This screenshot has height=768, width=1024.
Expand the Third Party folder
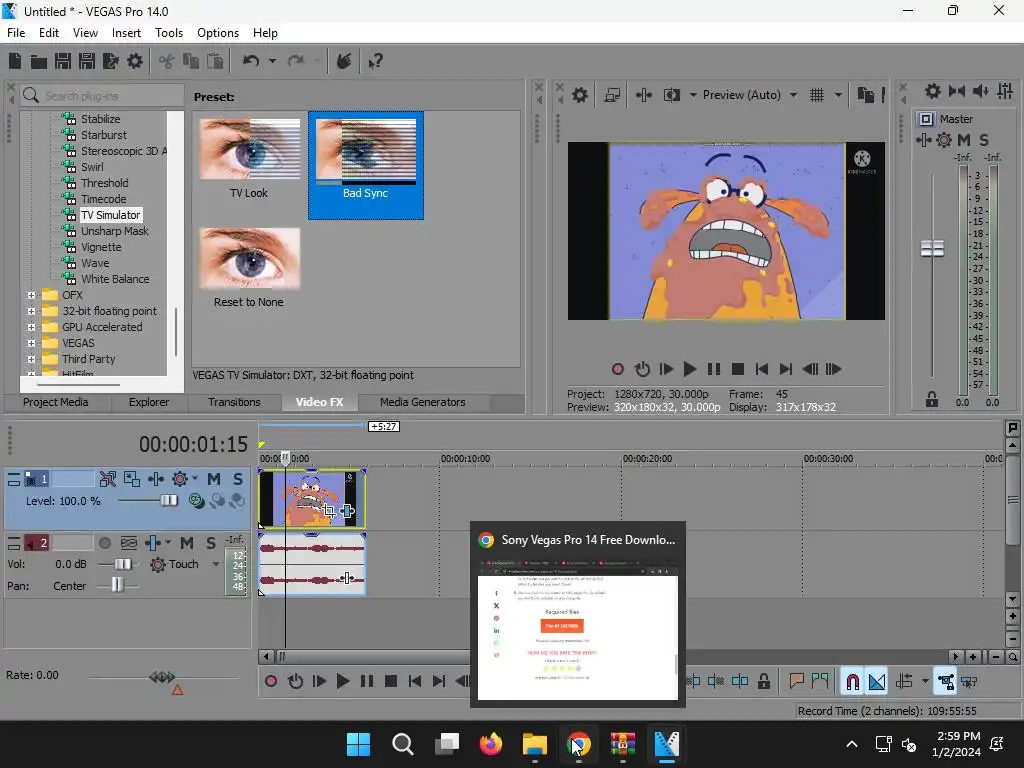click(x=31, y=359)
